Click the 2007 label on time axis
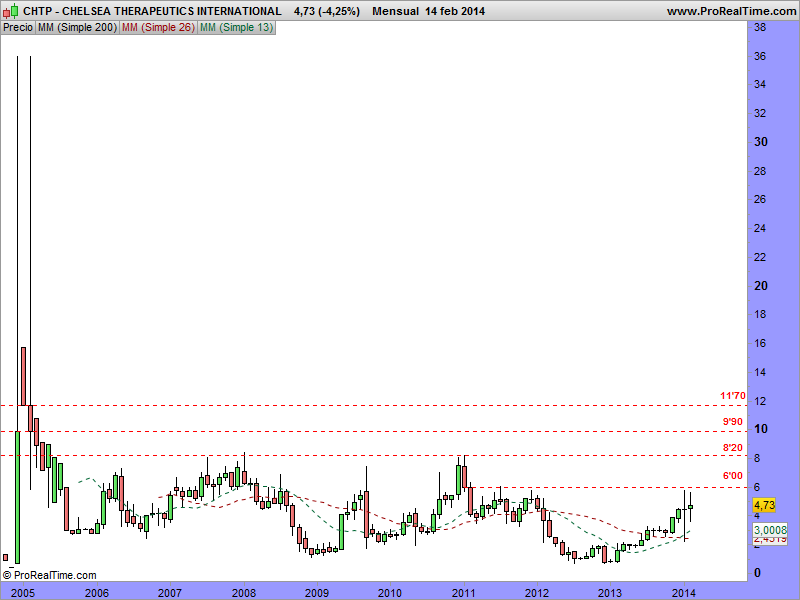The width and height of the screenshot is (800, 600). tap(170, 592)
